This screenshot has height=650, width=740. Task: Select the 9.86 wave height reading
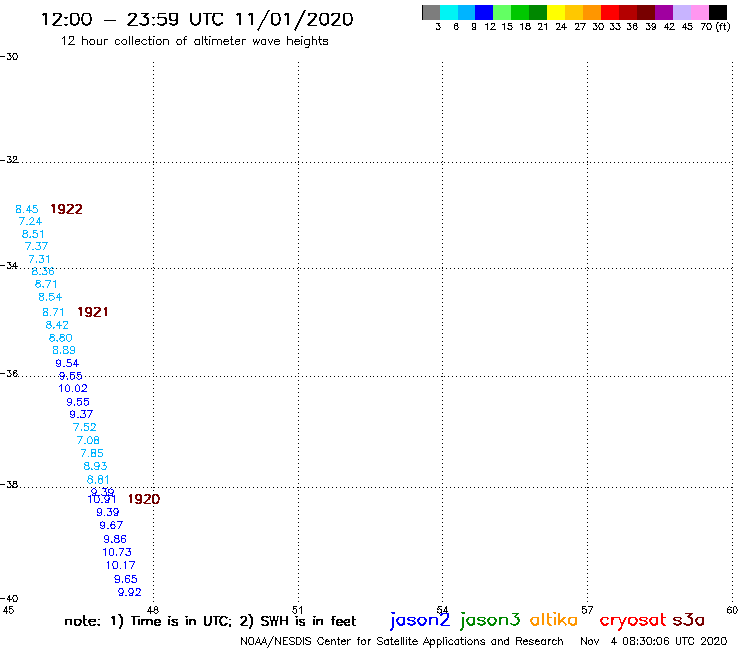click(115, 539)
